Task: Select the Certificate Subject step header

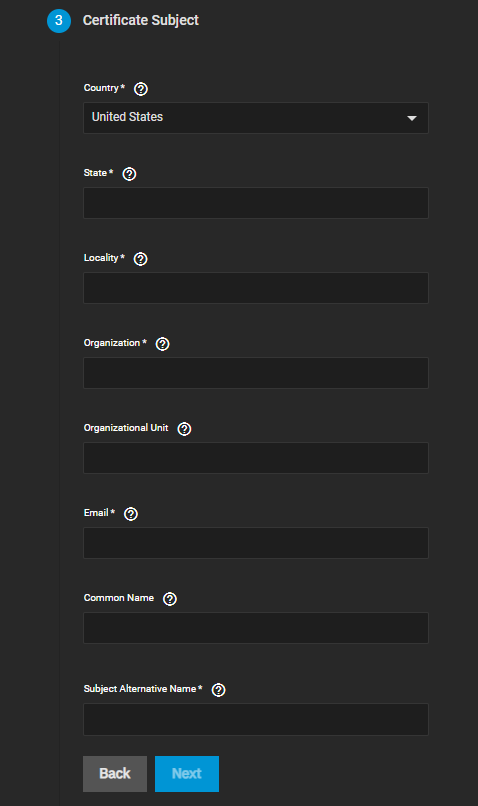Action: click(141, 20)
